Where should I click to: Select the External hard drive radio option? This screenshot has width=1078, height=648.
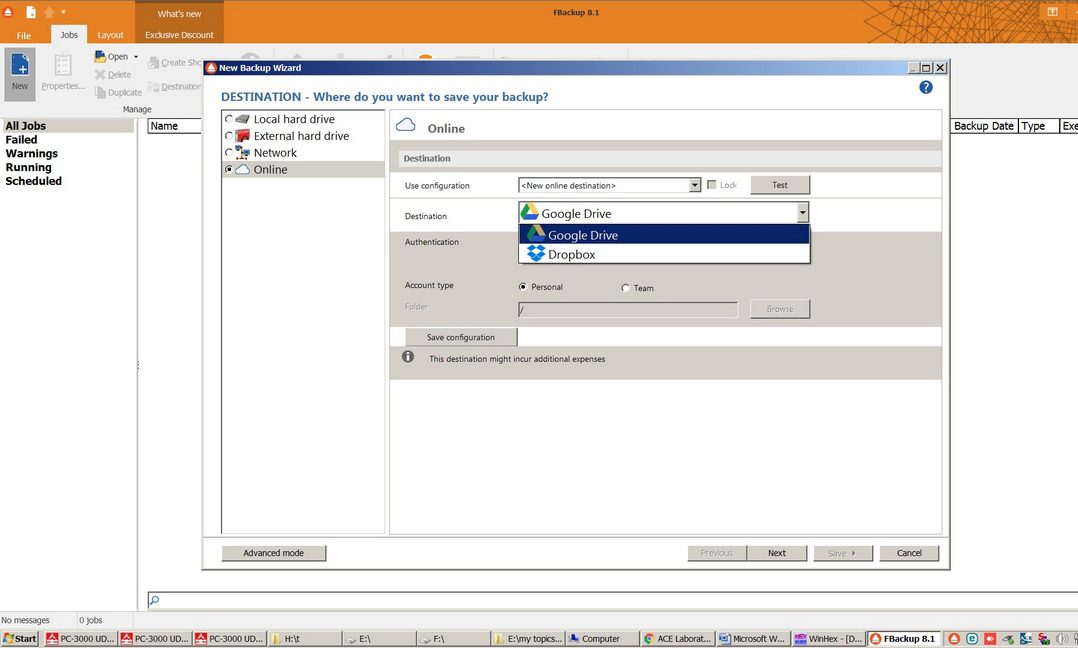tap(229, 136)
